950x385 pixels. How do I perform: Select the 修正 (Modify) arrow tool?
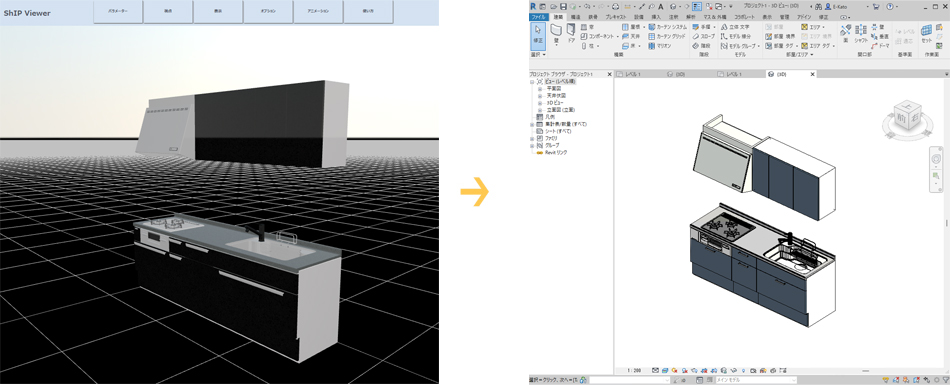point(538,35)
